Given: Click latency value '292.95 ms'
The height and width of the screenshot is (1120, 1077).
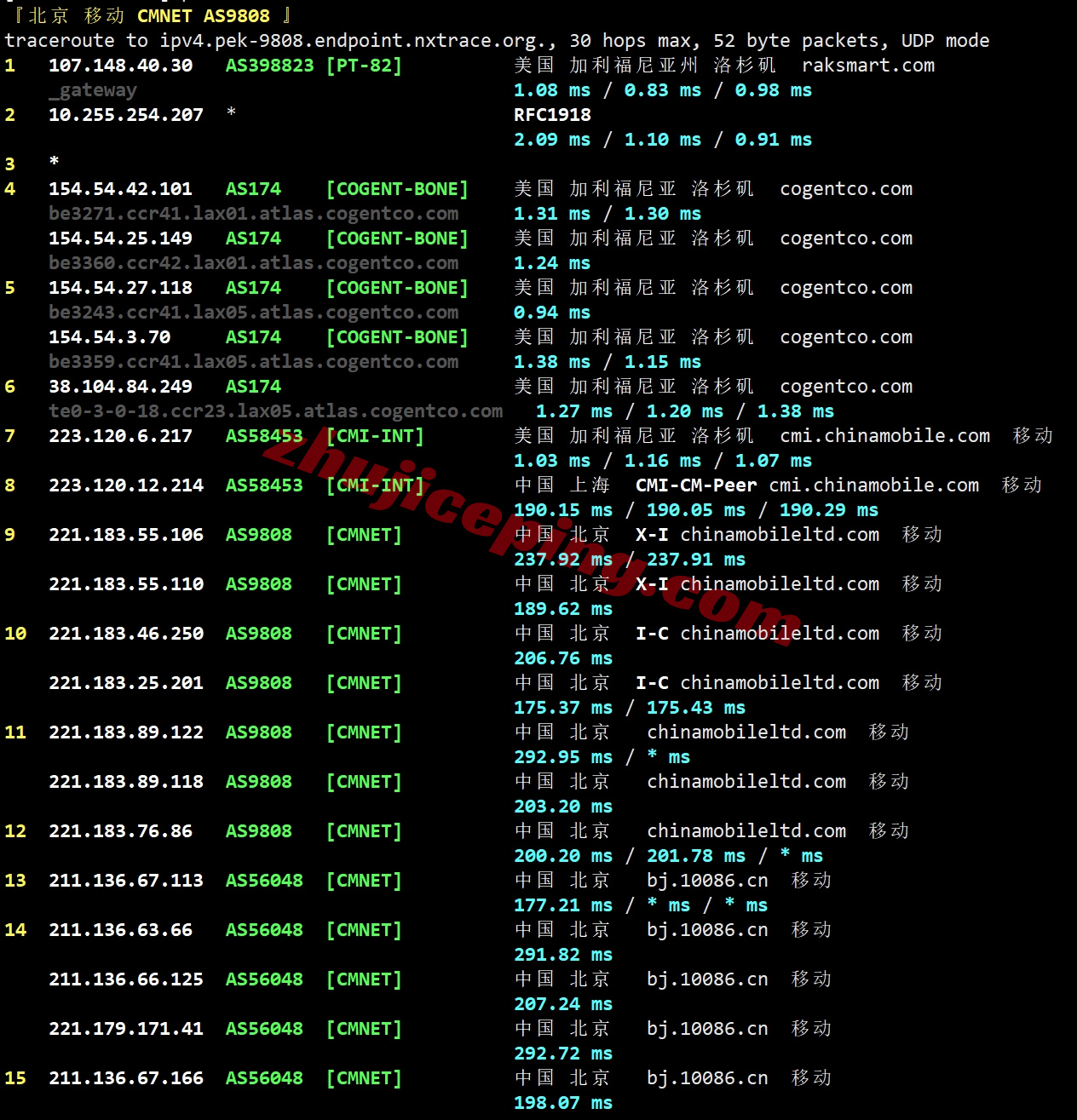Looking at the screenshot, I should coord(563,757).
